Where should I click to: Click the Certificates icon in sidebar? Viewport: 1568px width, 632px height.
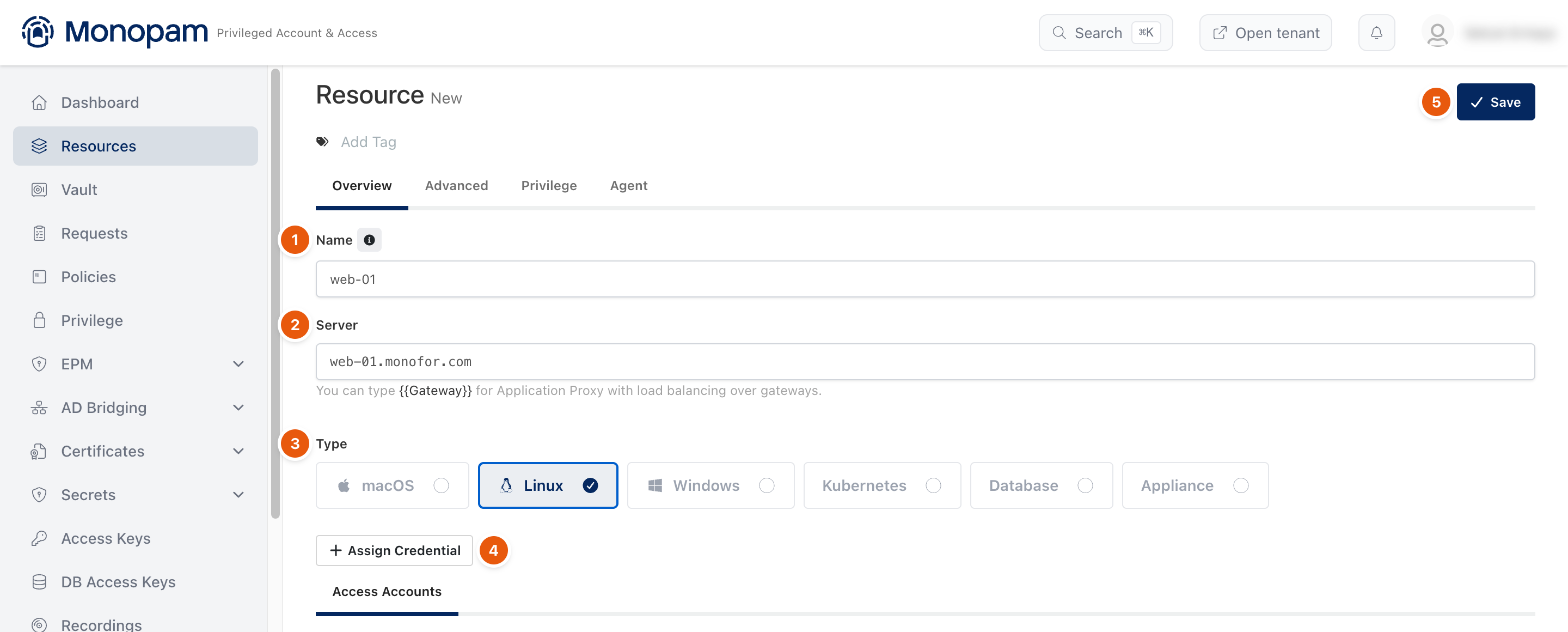(39, 451)
